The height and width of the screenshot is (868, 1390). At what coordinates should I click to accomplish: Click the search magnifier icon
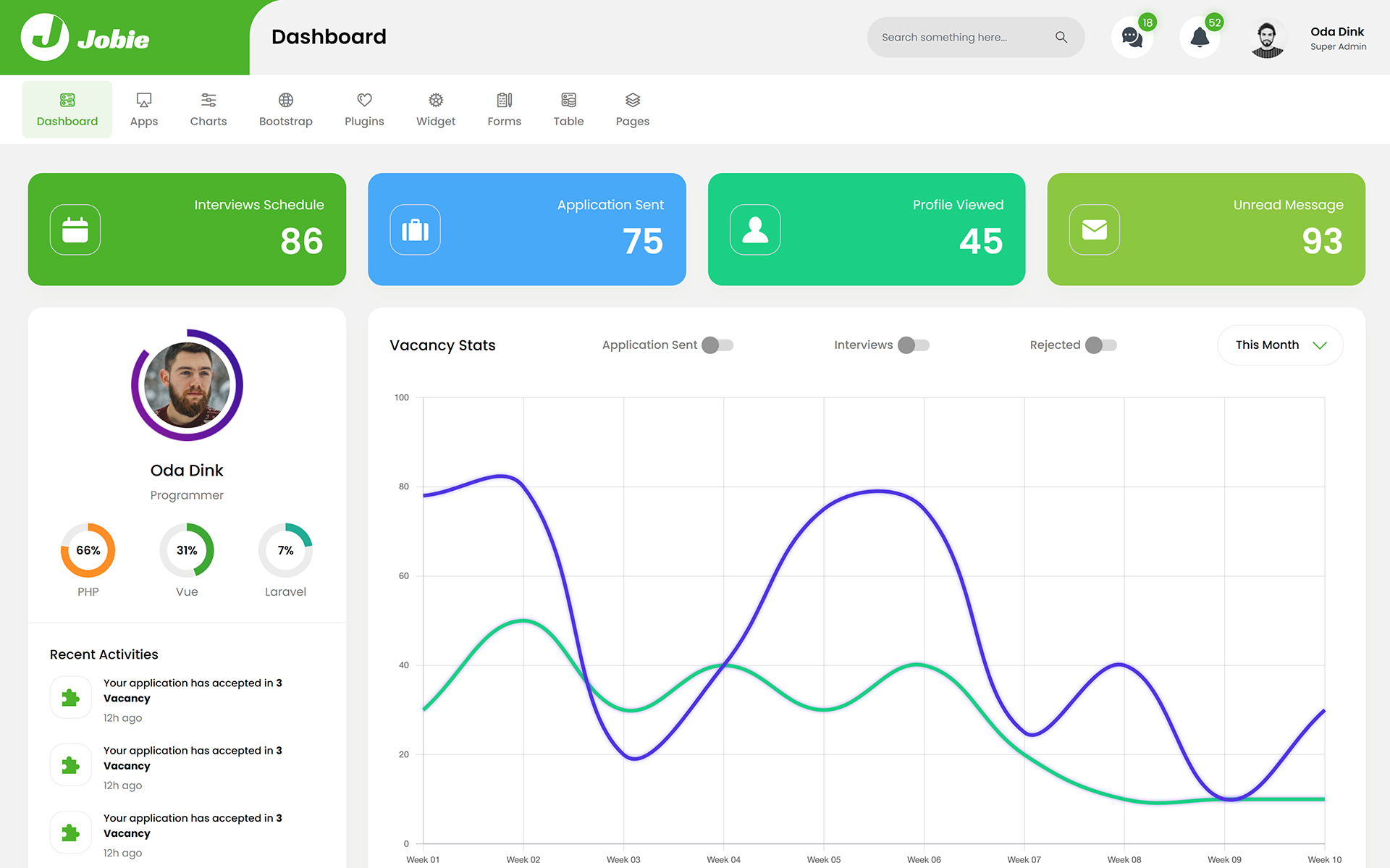1061,37
